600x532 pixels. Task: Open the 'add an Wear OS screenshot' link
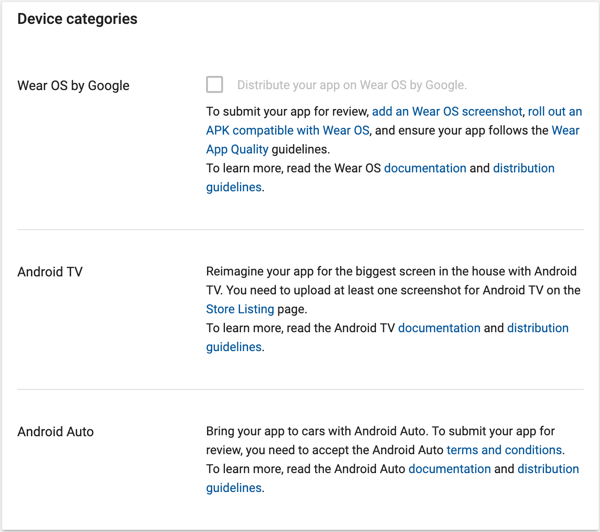[447, 111]
